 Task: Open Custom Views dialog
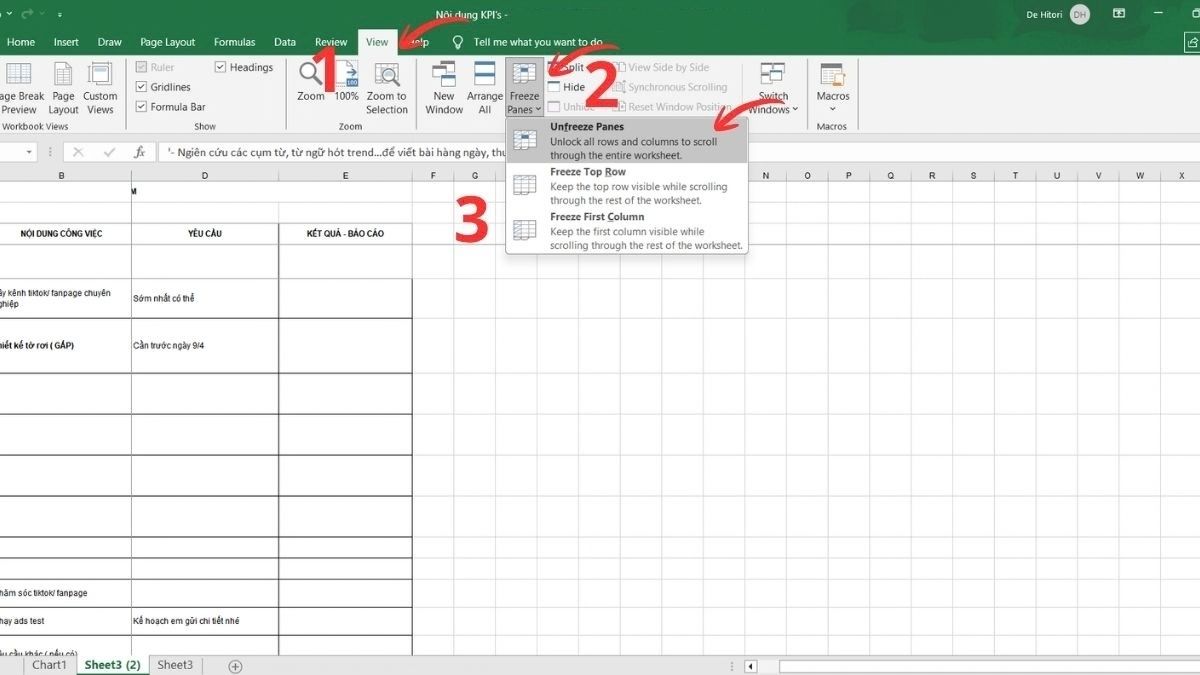tap(100, 88)
